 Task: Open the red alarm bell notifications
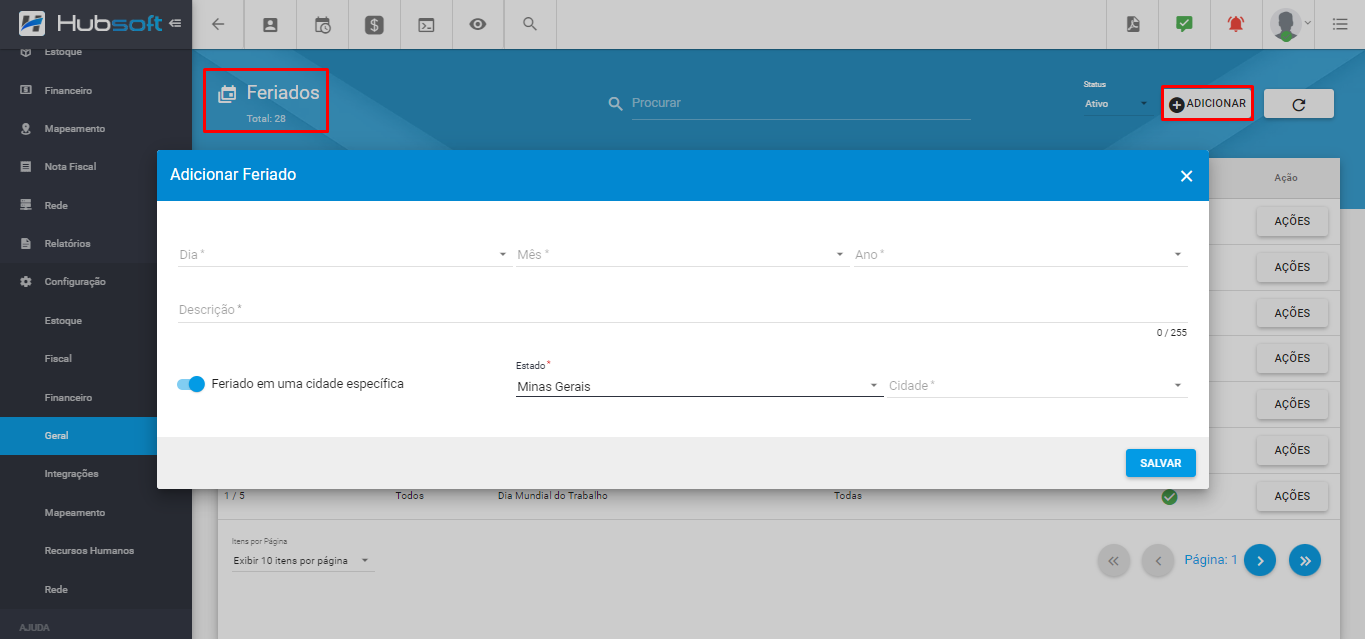coord(1236,25)
